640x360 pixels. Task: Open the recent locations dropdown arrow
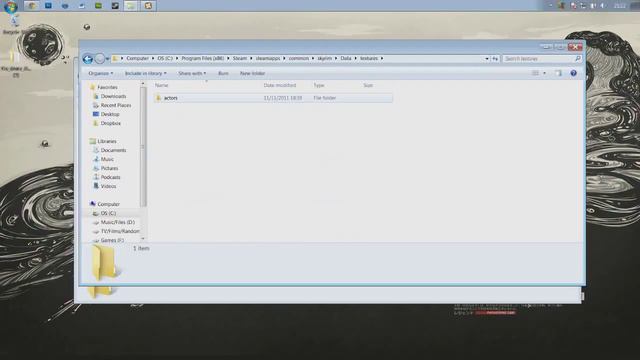(x=107, y=59)
